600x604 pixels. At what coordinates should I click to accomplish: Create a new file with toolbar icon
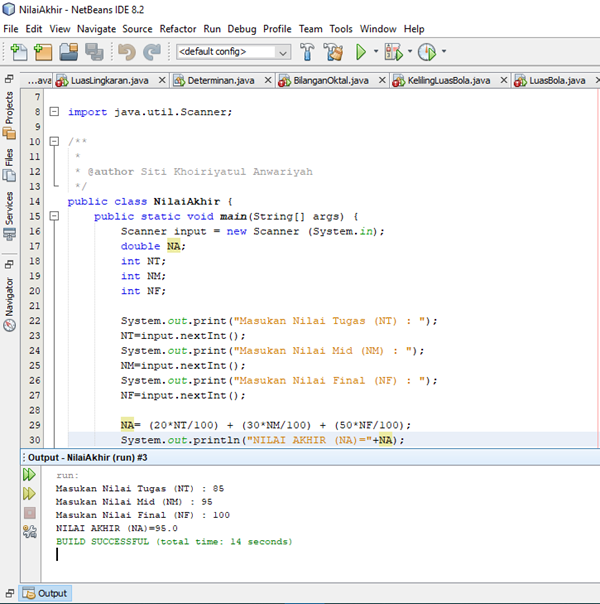click(x=18, y=52)
